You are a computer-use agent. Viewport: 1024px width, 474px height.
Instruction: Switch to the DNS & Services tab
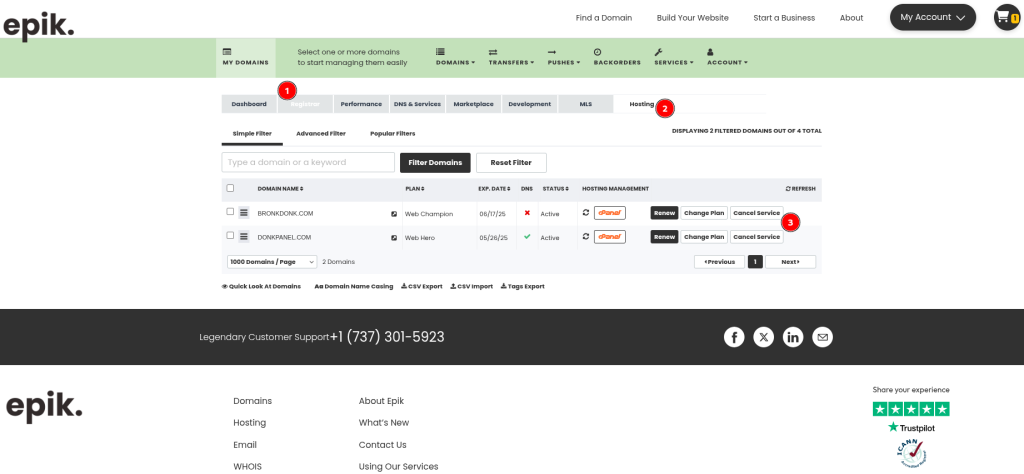(417, 104)
